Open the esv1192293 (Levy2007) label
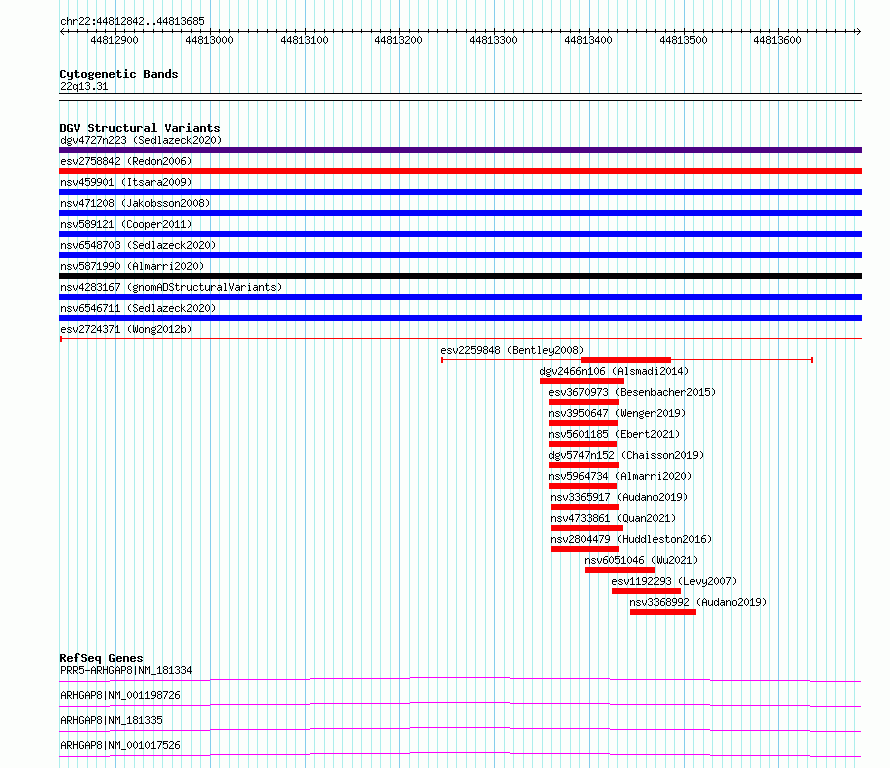The image size is (890, 768). tap(674, 581)
